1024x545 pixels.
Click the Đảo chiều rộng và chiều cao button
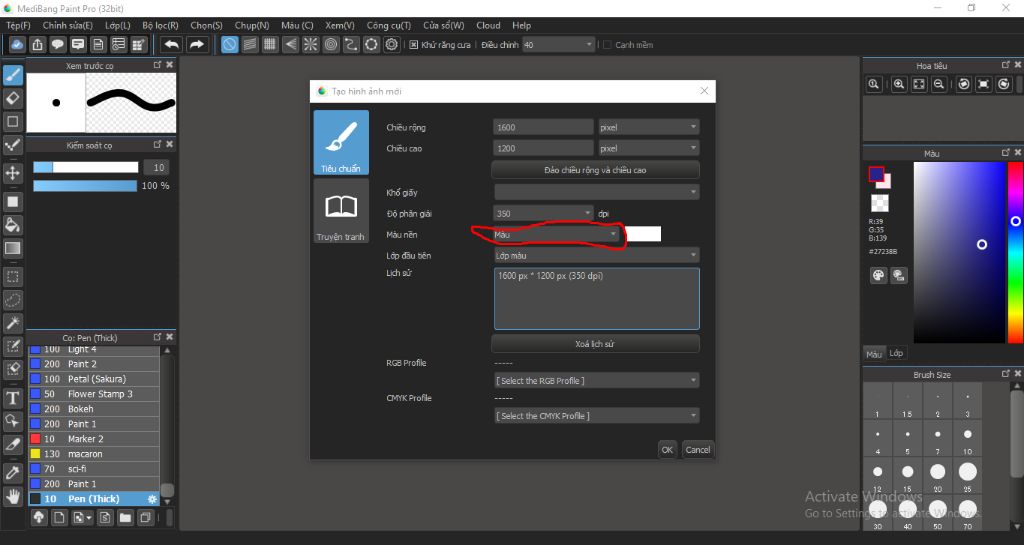pos(595,170)
